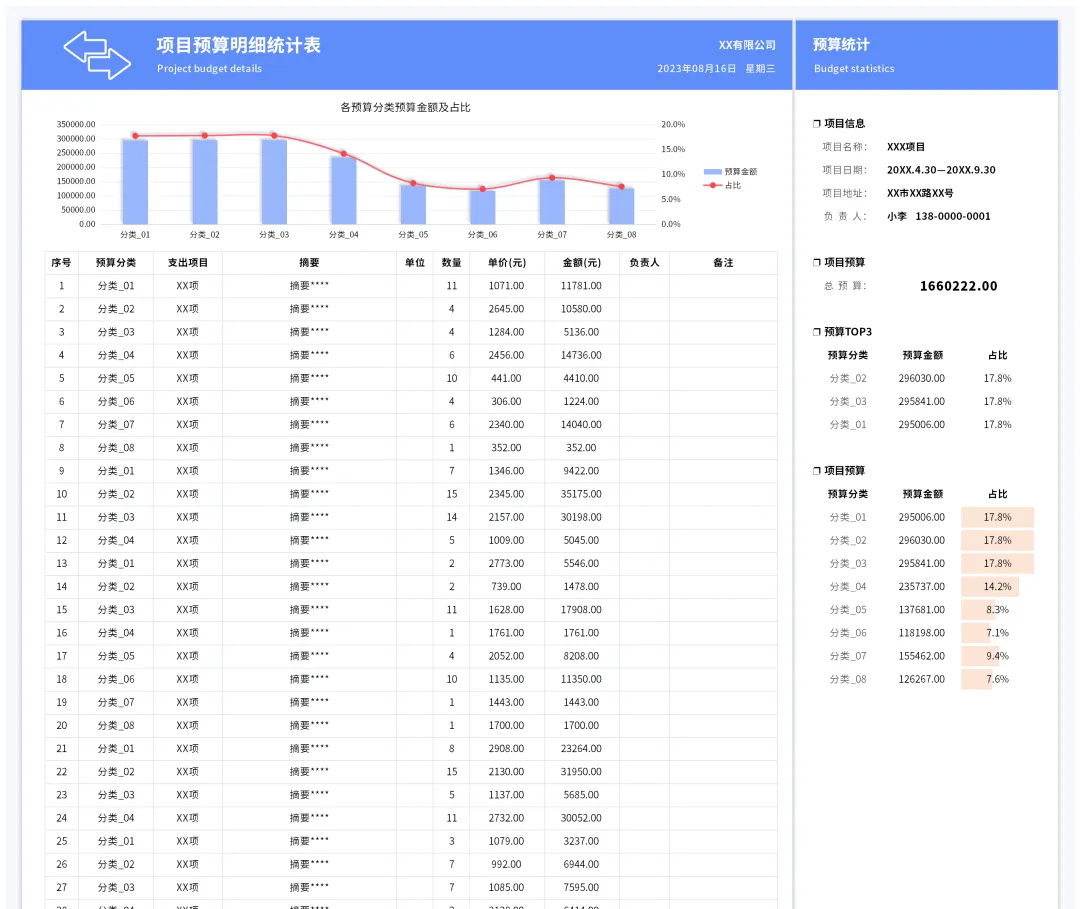
Task: Select the 负责人 column header
Action: [x=644, y=262]
